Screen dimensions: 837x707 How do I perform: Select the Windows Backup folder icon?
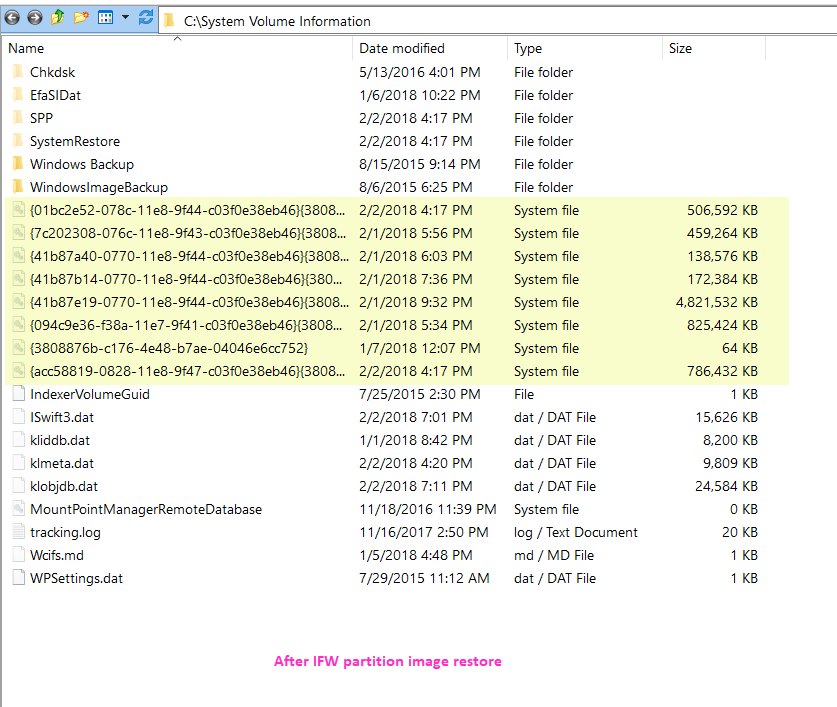click(18, 163)
